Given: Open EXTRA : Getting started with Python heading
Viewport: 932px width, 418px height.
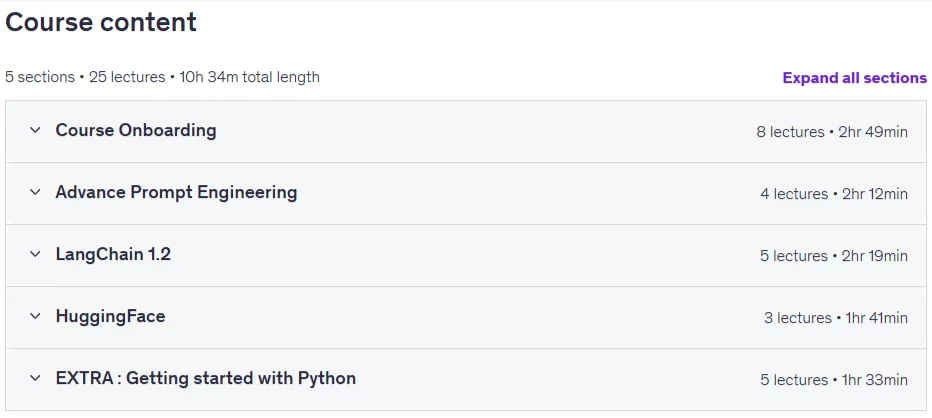Looking at the screenshot, I should coord(206,378).
